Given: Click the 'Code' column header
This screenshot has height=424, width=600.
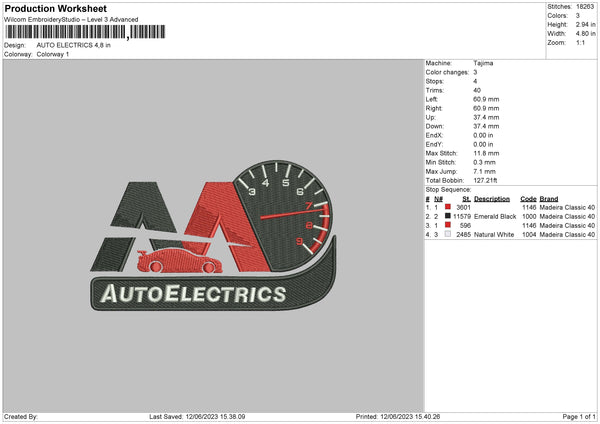Looking at the screenshot, I should coord(528,199).
